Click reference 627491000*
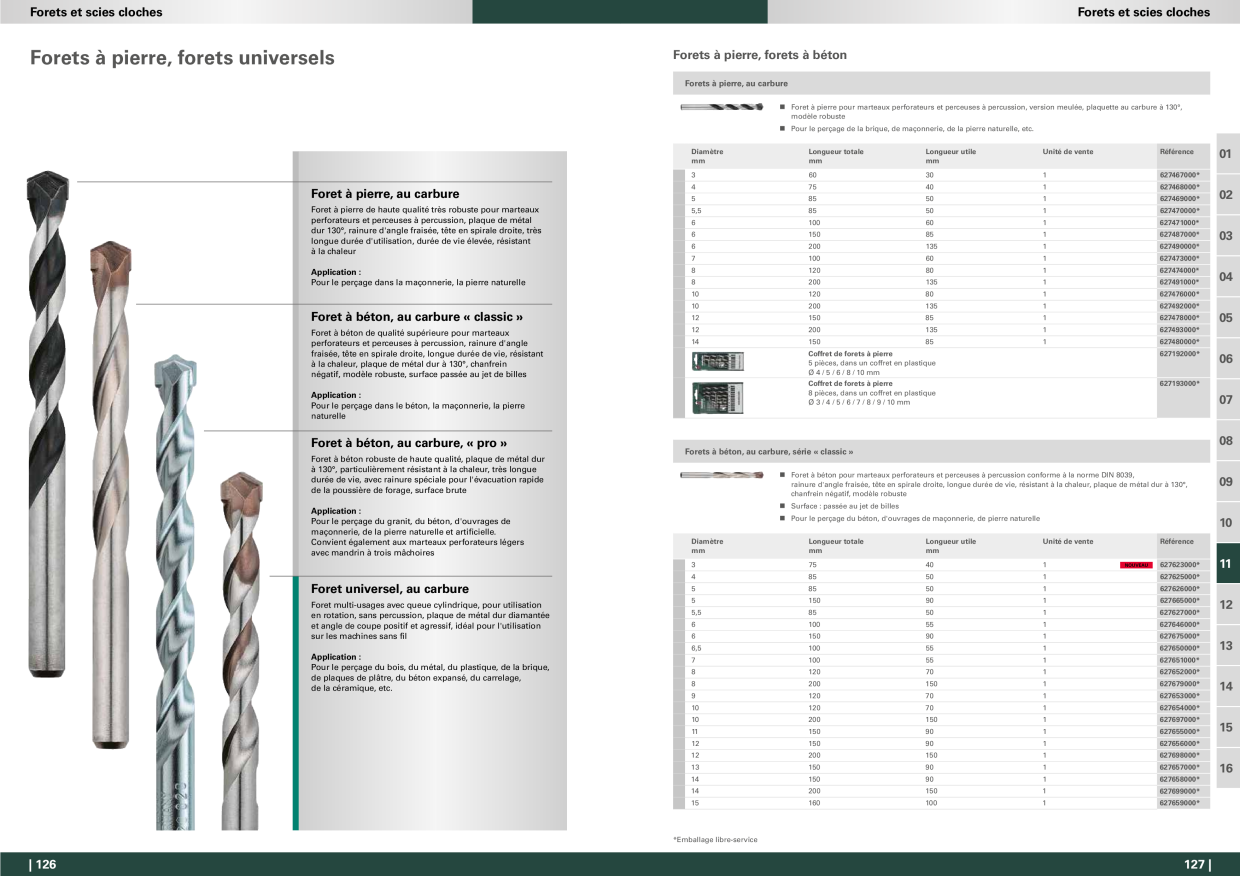Screen dimensions: 1240x876 (x=1179, y=283)
